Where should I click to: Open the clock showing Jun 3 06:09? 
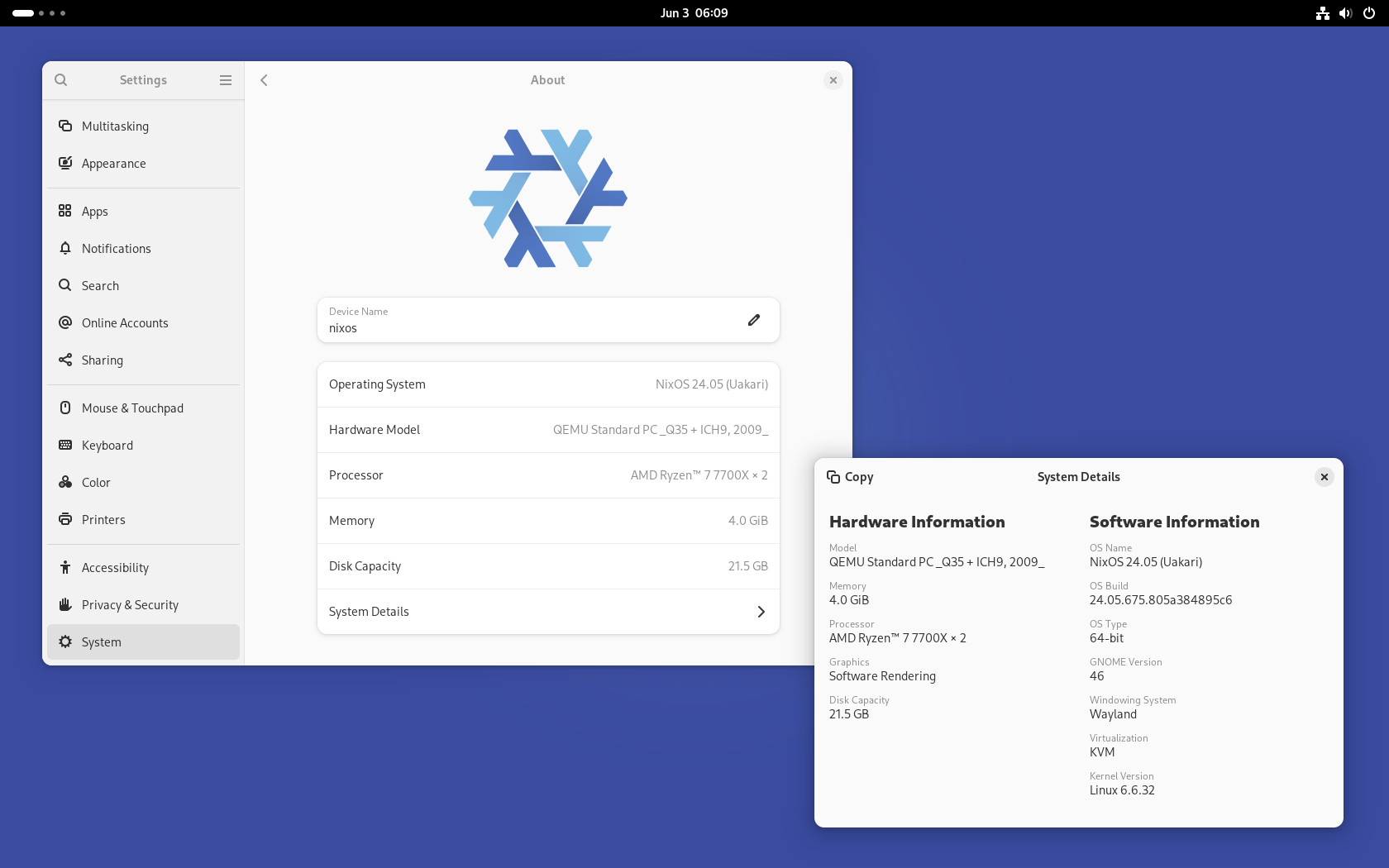694,13
